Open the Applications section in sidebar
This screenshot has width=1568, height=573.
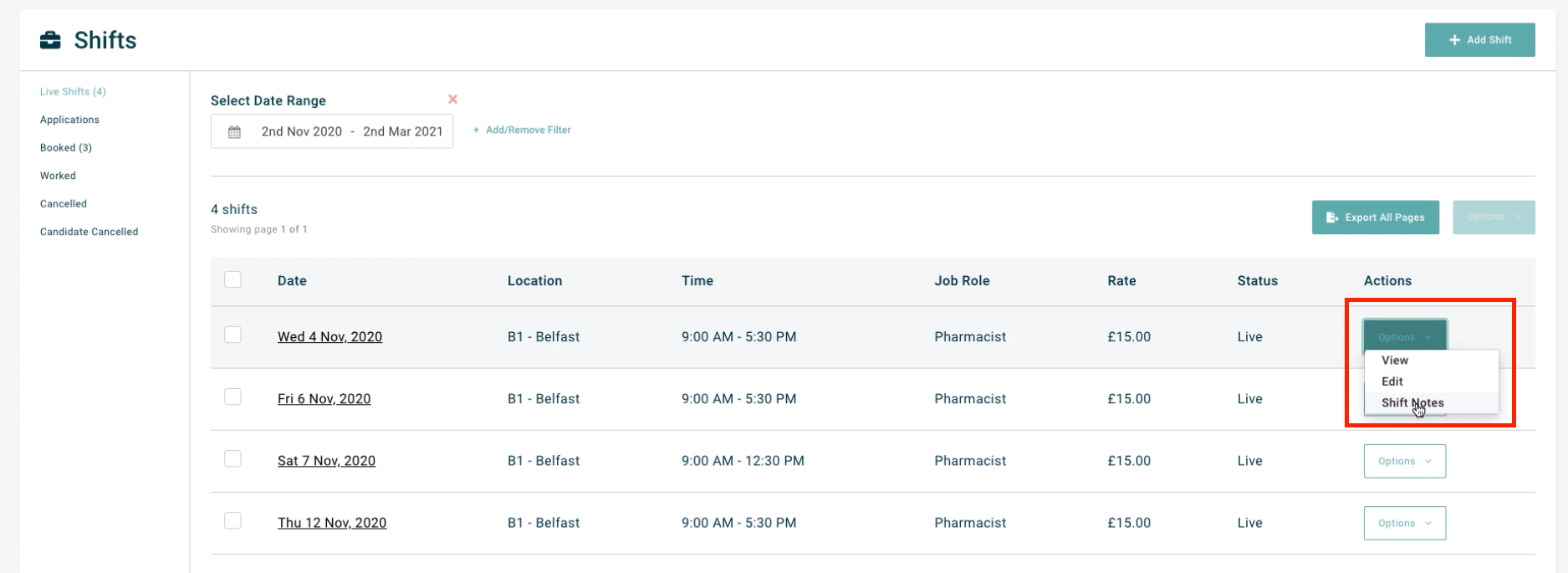[x=69, y=120]
